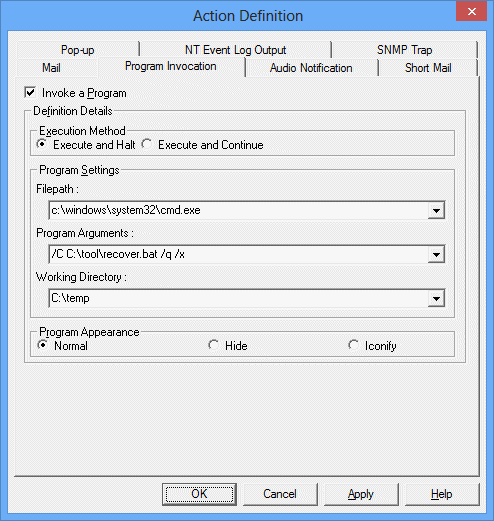Click the Action Definition title bar text
This screenshot has height=521, width=494.
248,16
